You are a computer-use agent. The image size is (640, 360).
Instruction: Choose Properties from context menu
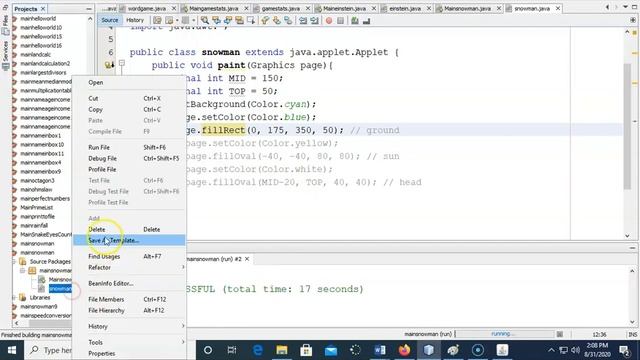pos(129,353)
